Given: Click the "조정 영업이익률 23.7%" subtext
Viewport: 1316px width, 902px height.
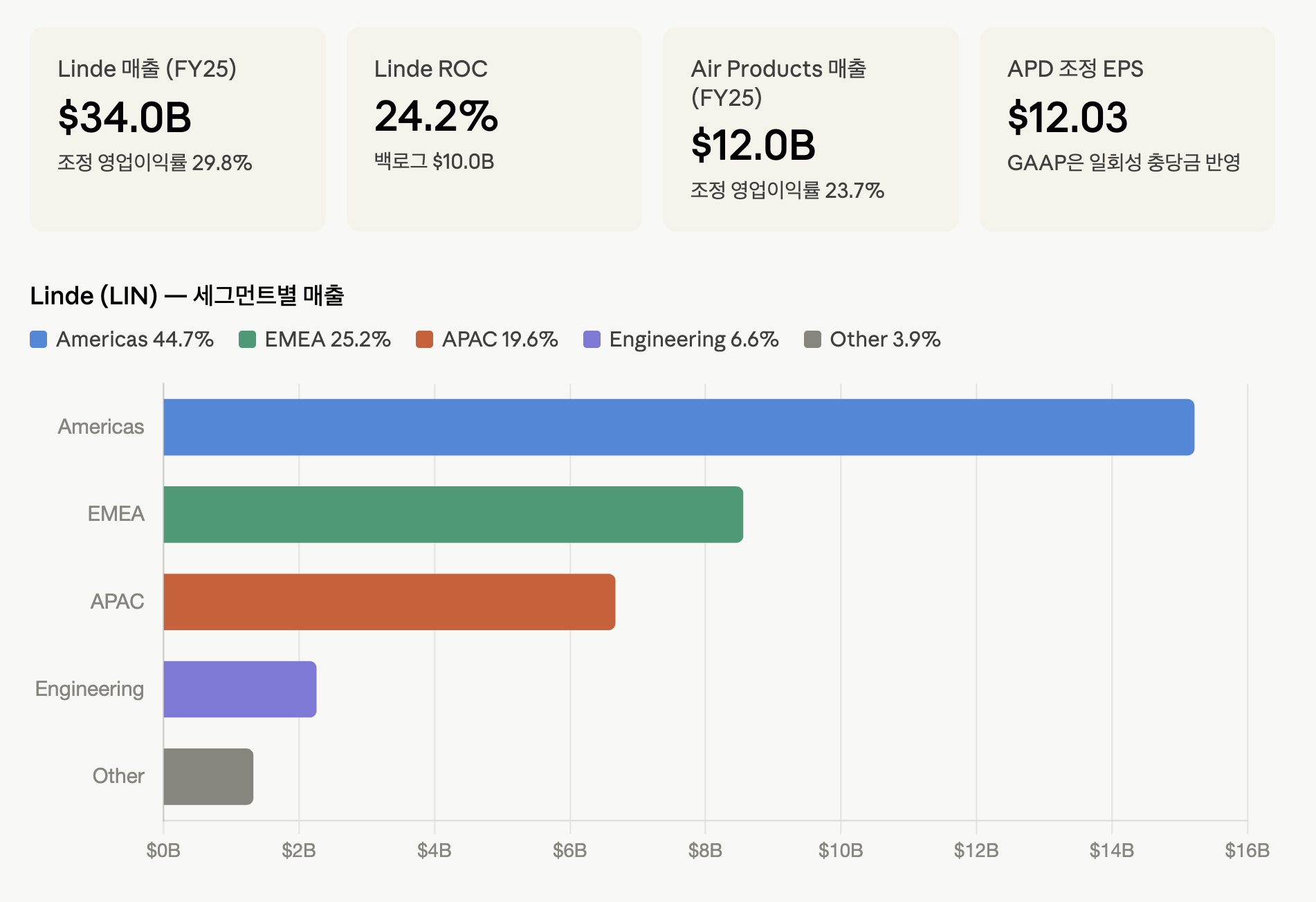Looking at the screenshot, I should coord(787,190).
